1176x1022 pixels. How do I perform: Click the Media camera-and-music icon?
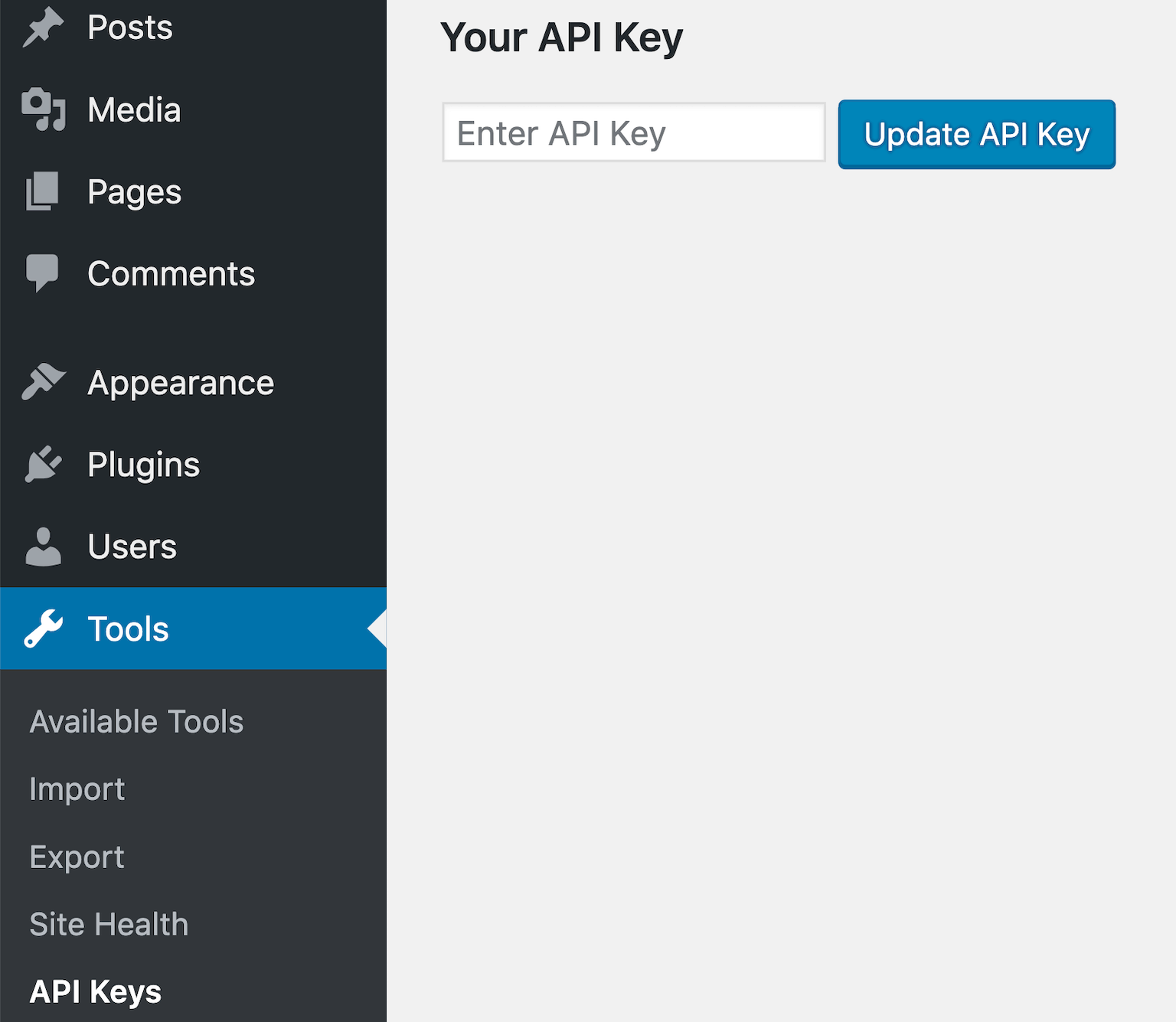(x=43, y=109)
